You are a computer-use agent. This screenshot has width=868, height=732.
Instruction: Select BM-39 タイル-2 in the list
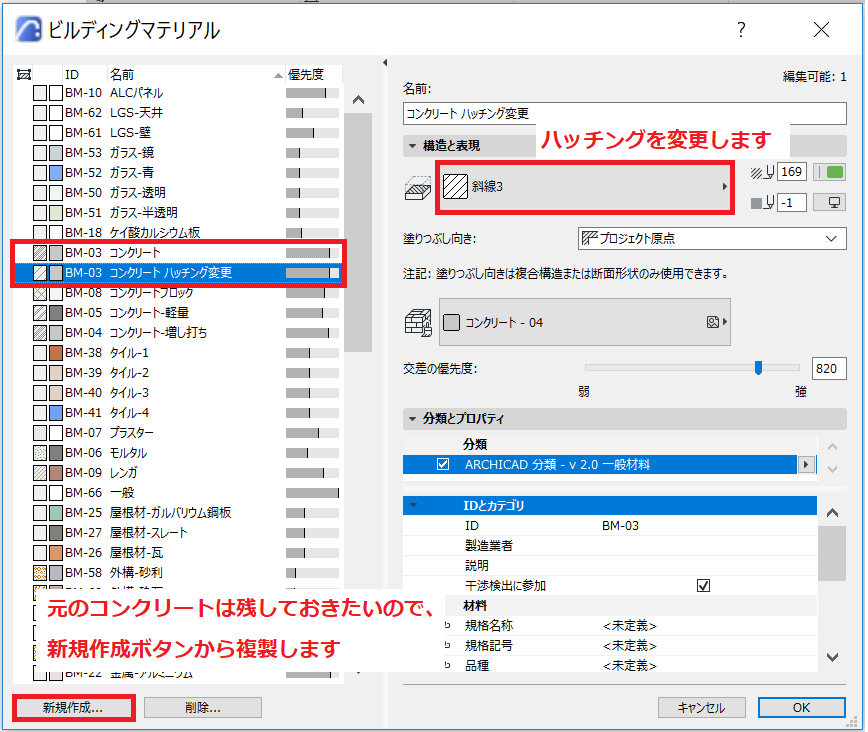point(177,373)
